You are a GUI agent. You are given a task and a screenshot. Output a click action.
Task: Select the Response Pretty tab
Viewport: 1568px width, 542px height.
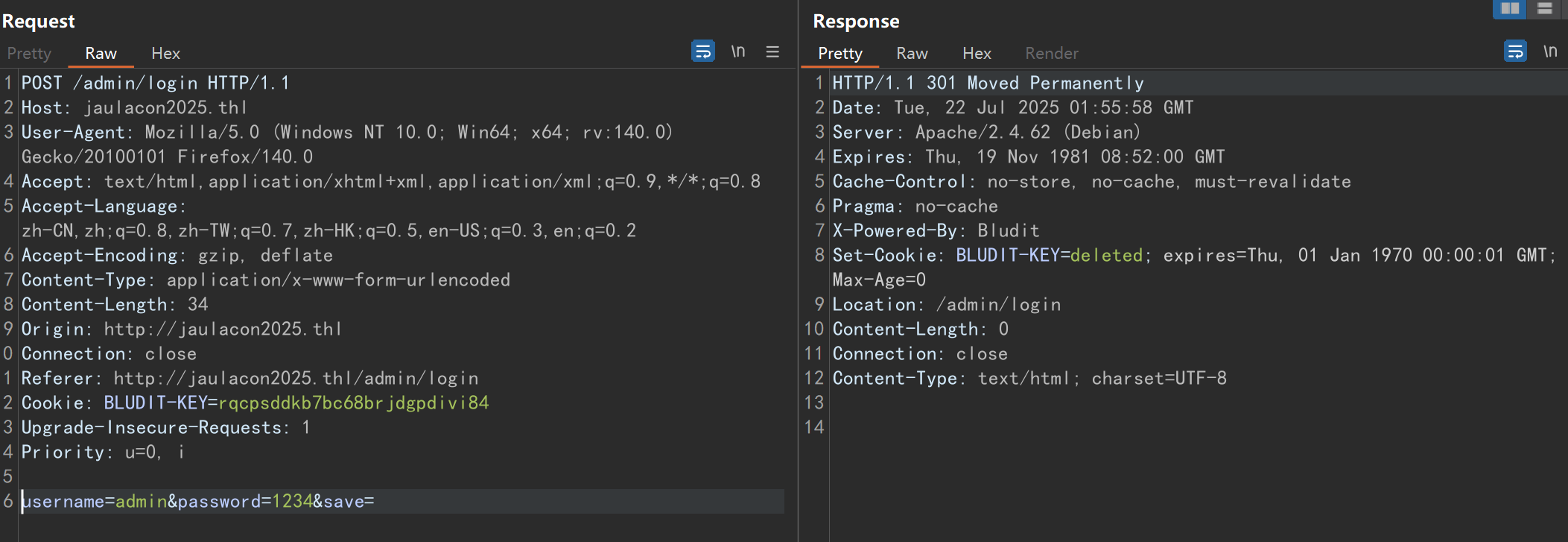click(x=839, y=53)
